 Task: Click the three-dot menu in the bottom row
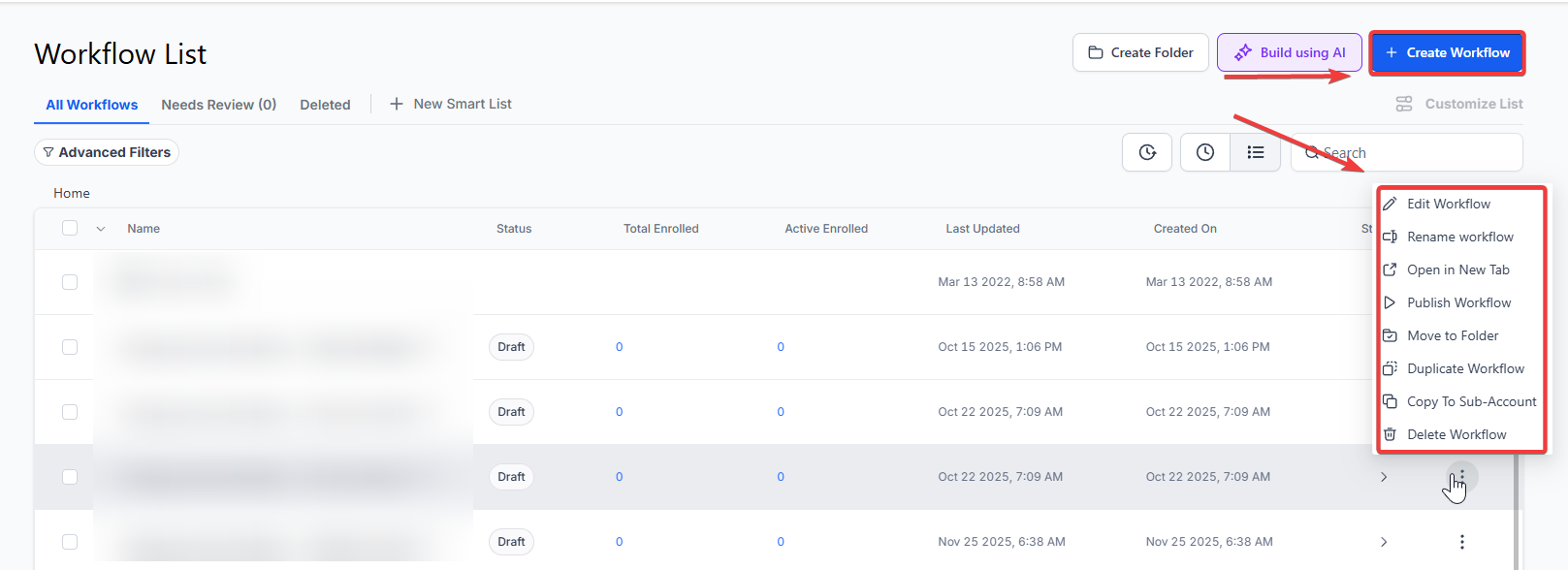click(1461, 542)
